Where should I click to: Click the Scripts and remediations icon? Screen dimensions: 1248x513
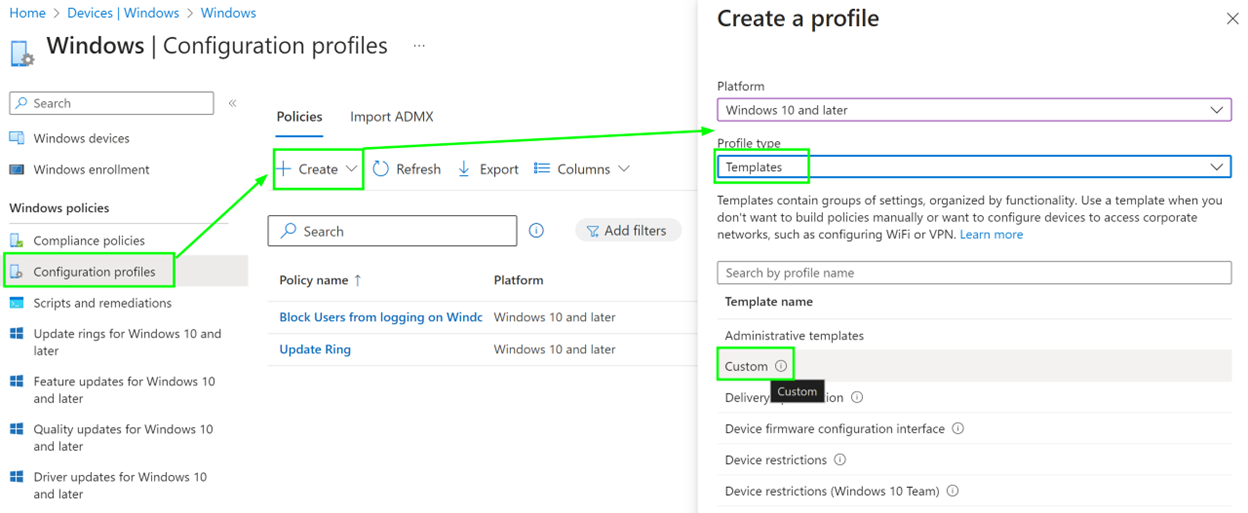pos(17,303)
